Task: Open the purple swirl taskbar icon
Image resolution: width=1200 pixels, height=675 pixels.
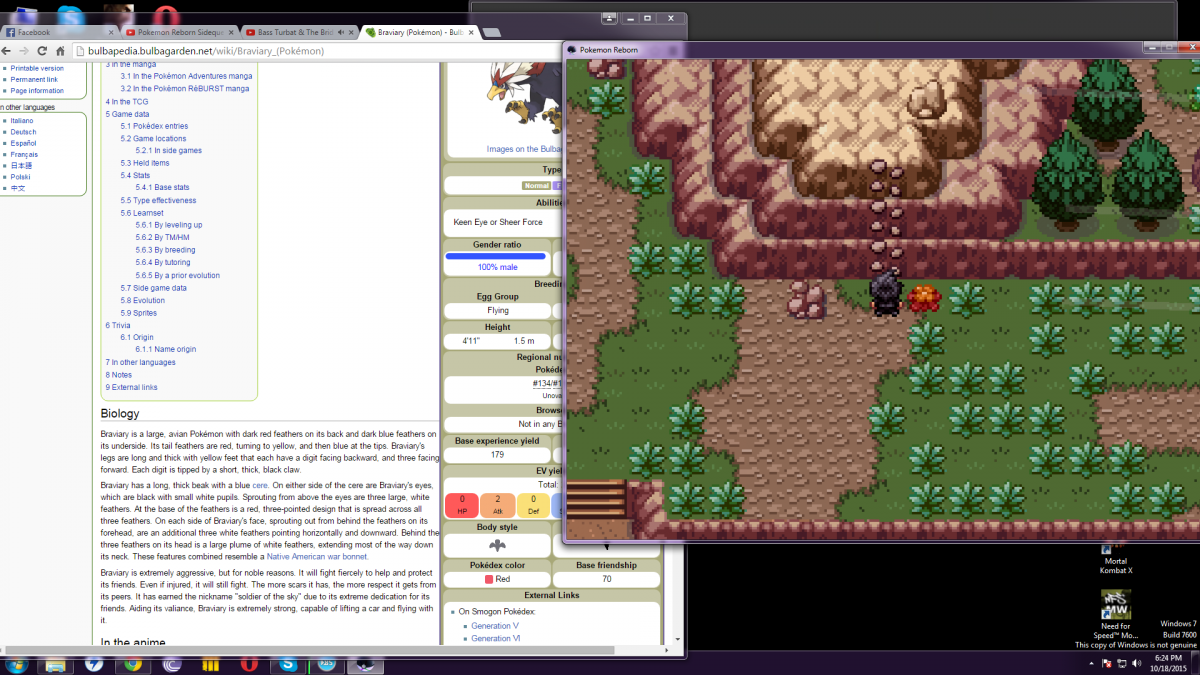Action: pyautogui.click(x=172, y=664)
